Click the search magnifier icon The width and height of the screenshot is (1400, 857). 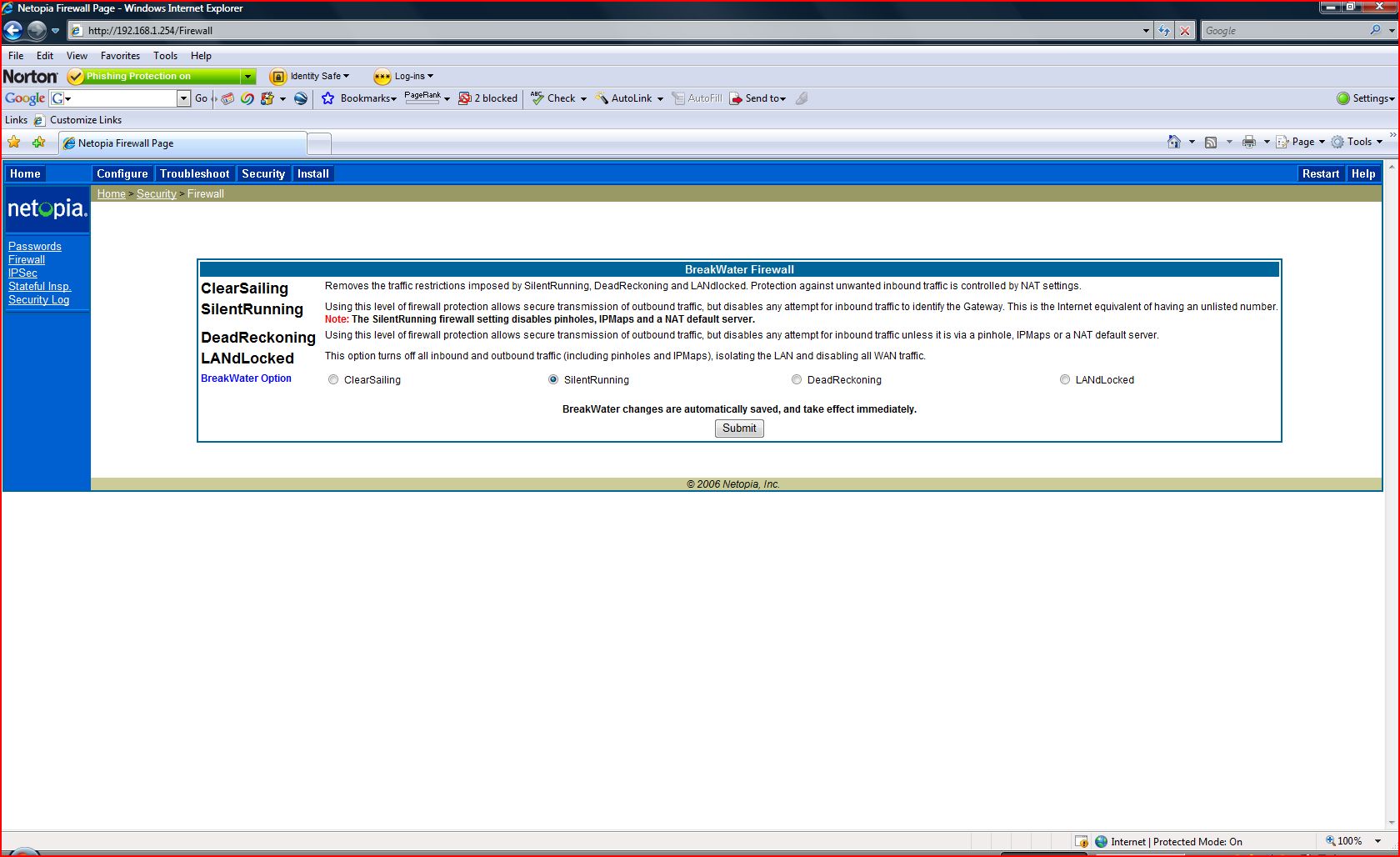(1375, 30)
